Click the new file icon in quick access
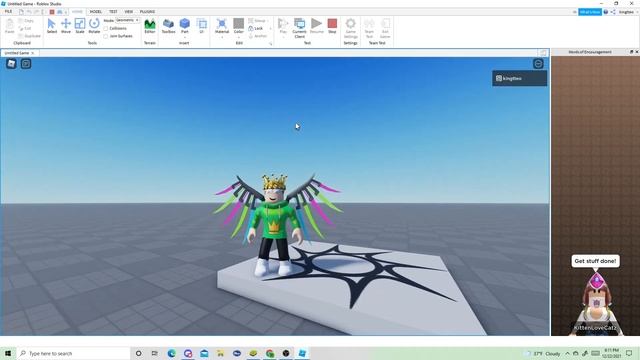Viewport: 640px width, 360px height. click(x=21, y=12)
